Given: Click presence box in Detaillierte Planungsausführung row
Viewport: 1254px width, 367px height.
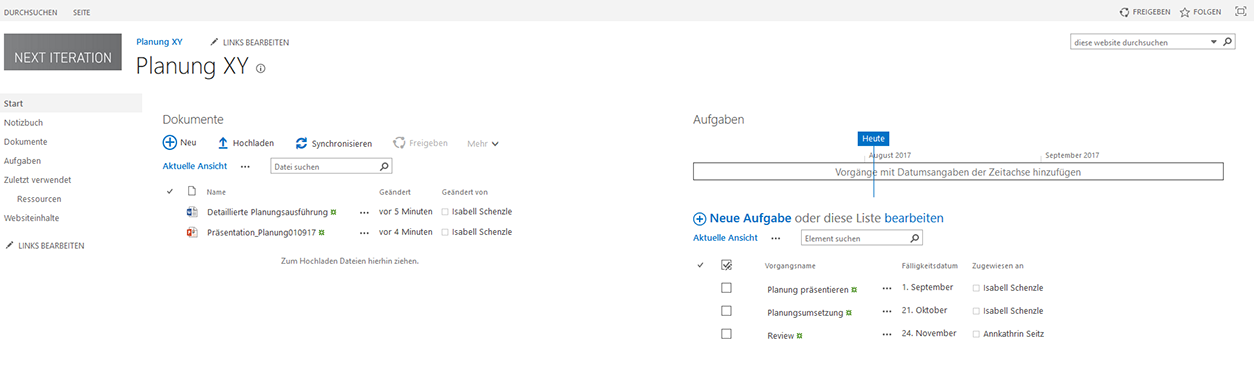Looking at the screenshot, I should [x=445, y=212].
